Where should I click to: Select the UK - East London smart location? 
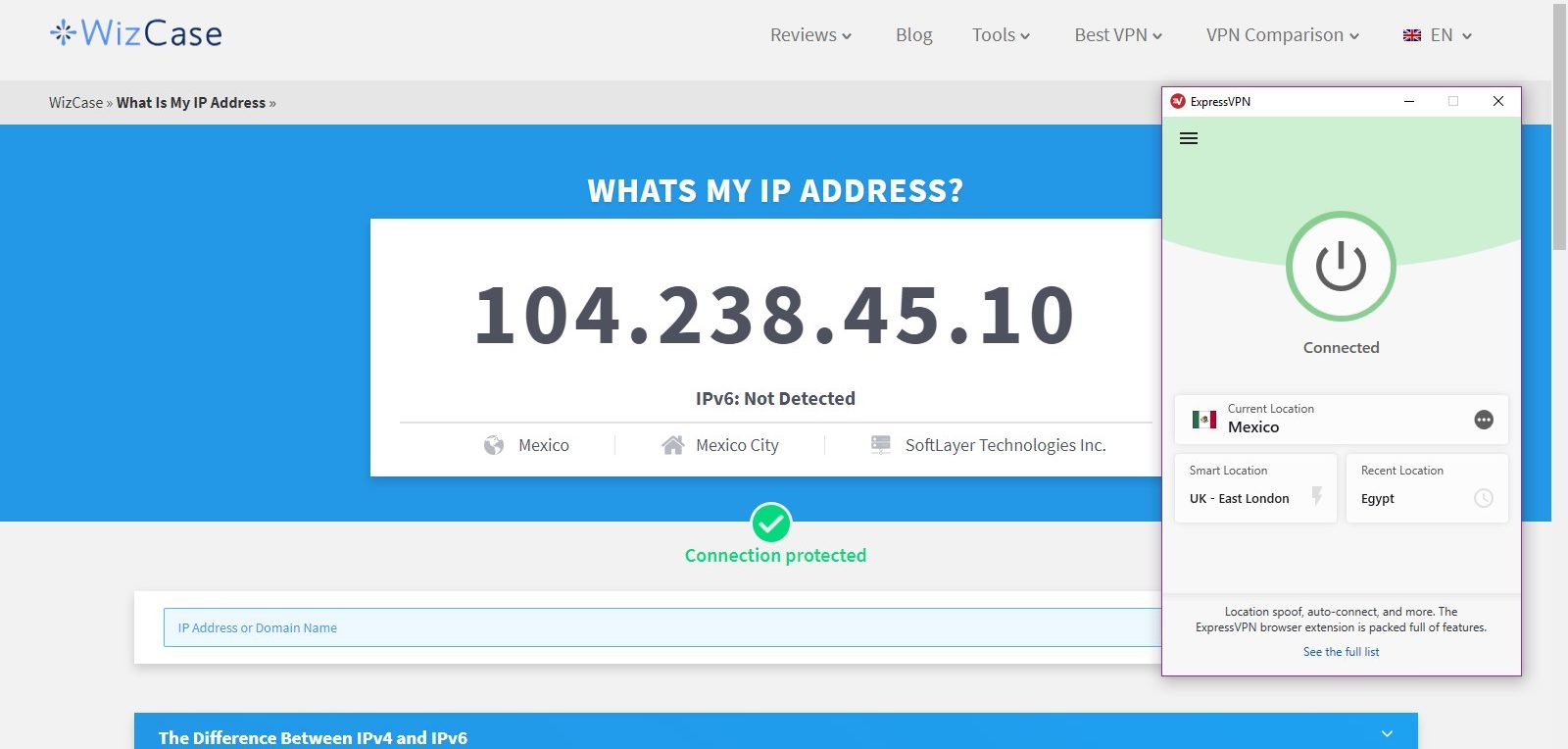click(x=1255, y=487)
